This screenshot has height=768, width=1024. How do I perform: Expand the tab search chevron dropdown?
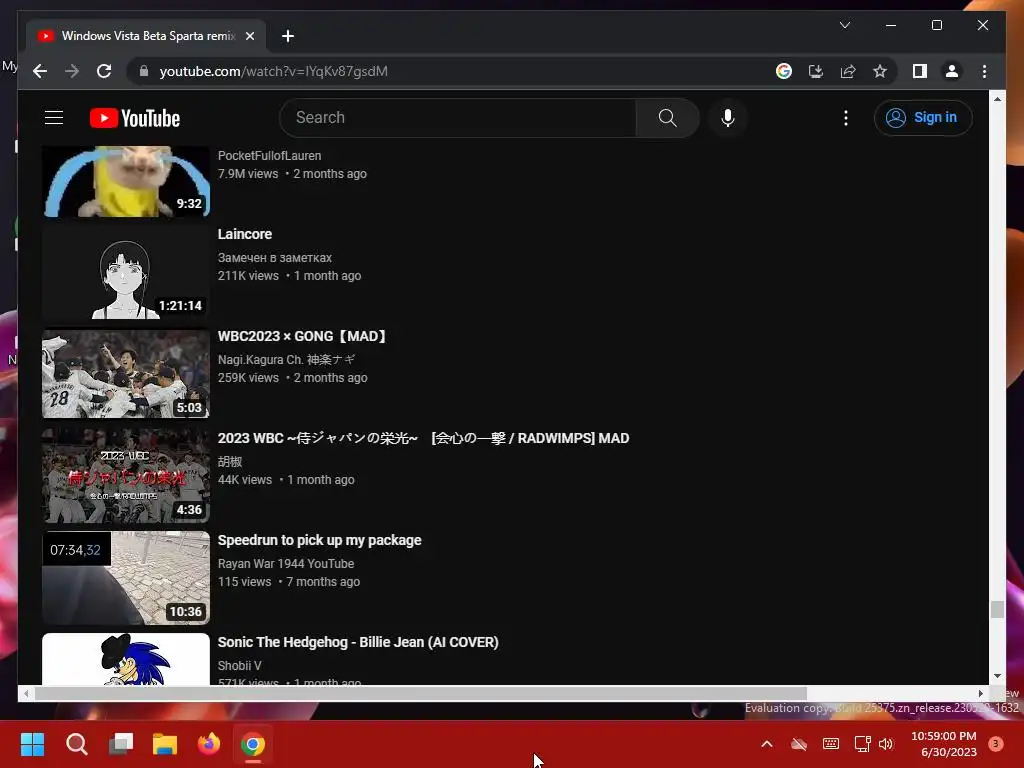(844, 25)
